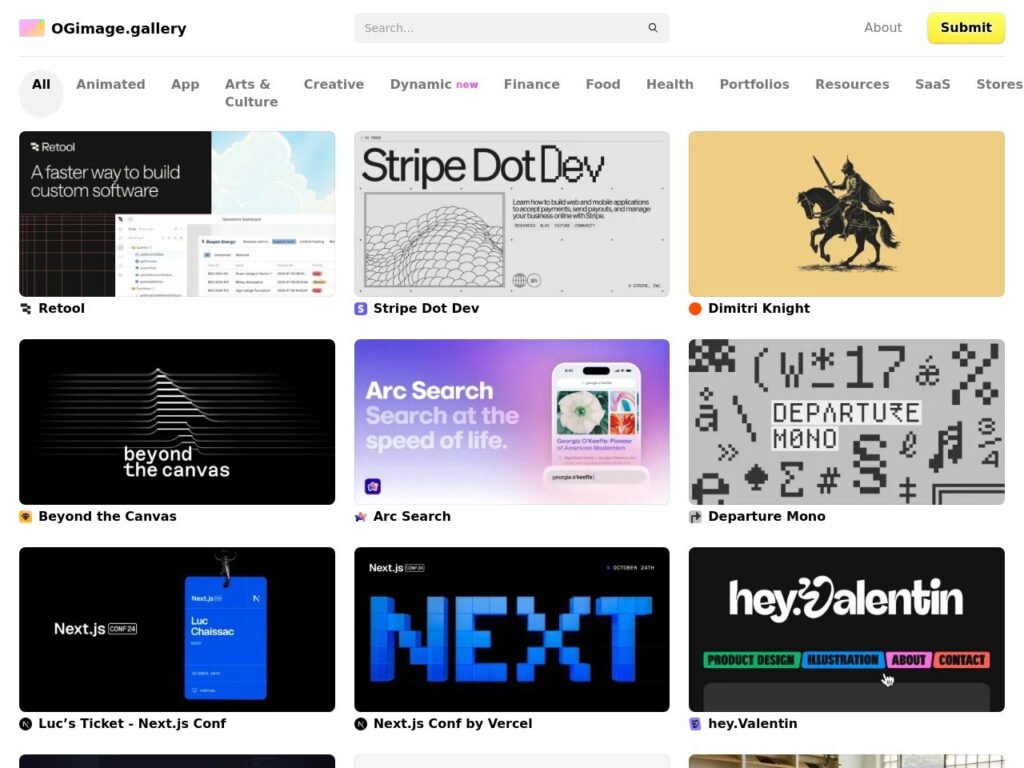View the Dimitri Knight horseman thumbnail
This screenshot has height=768, width=1024.
point(846,214)
